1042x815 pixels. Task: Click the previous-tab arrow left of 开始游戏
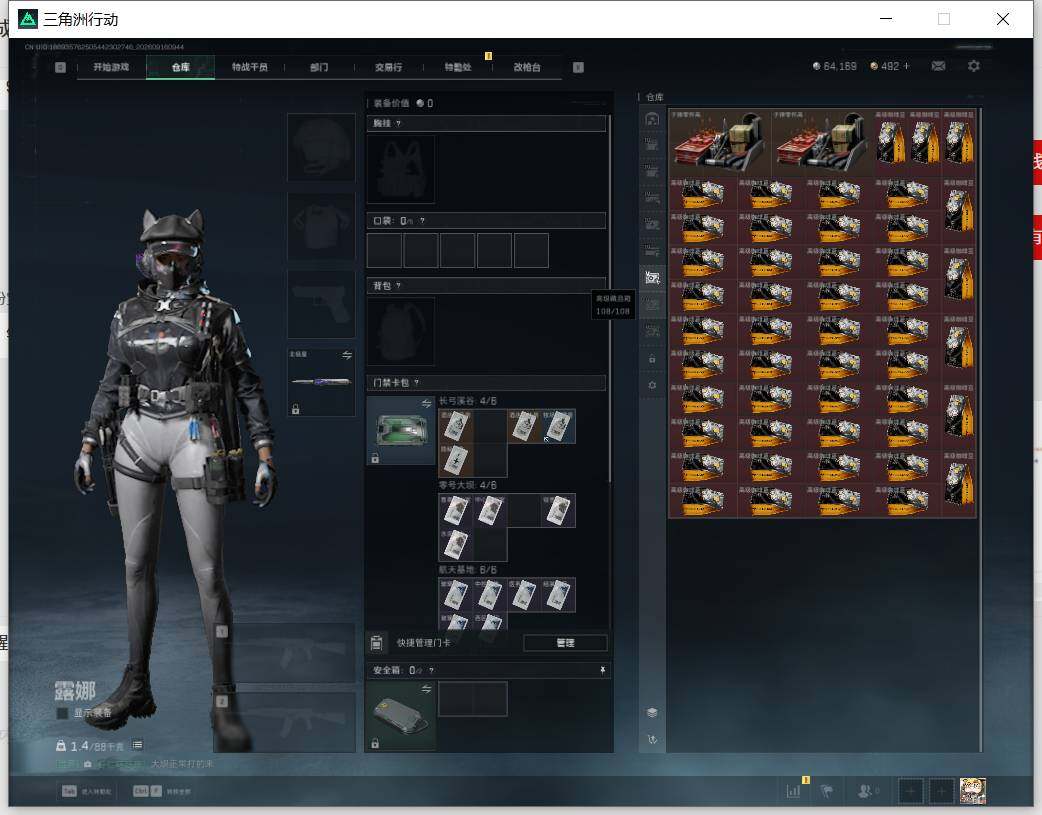click(x=60, y=67)
